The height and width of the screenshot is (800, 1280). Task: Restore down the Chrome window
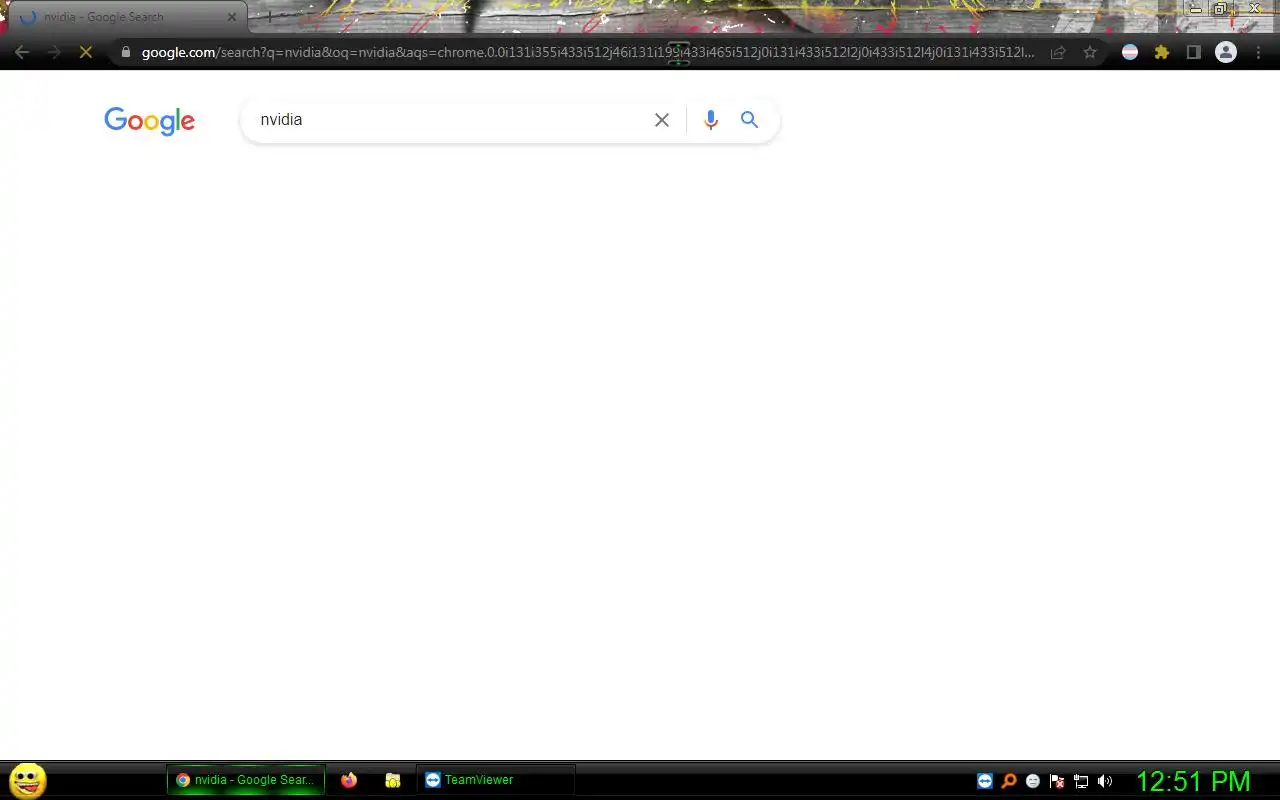pos(1221,8)
